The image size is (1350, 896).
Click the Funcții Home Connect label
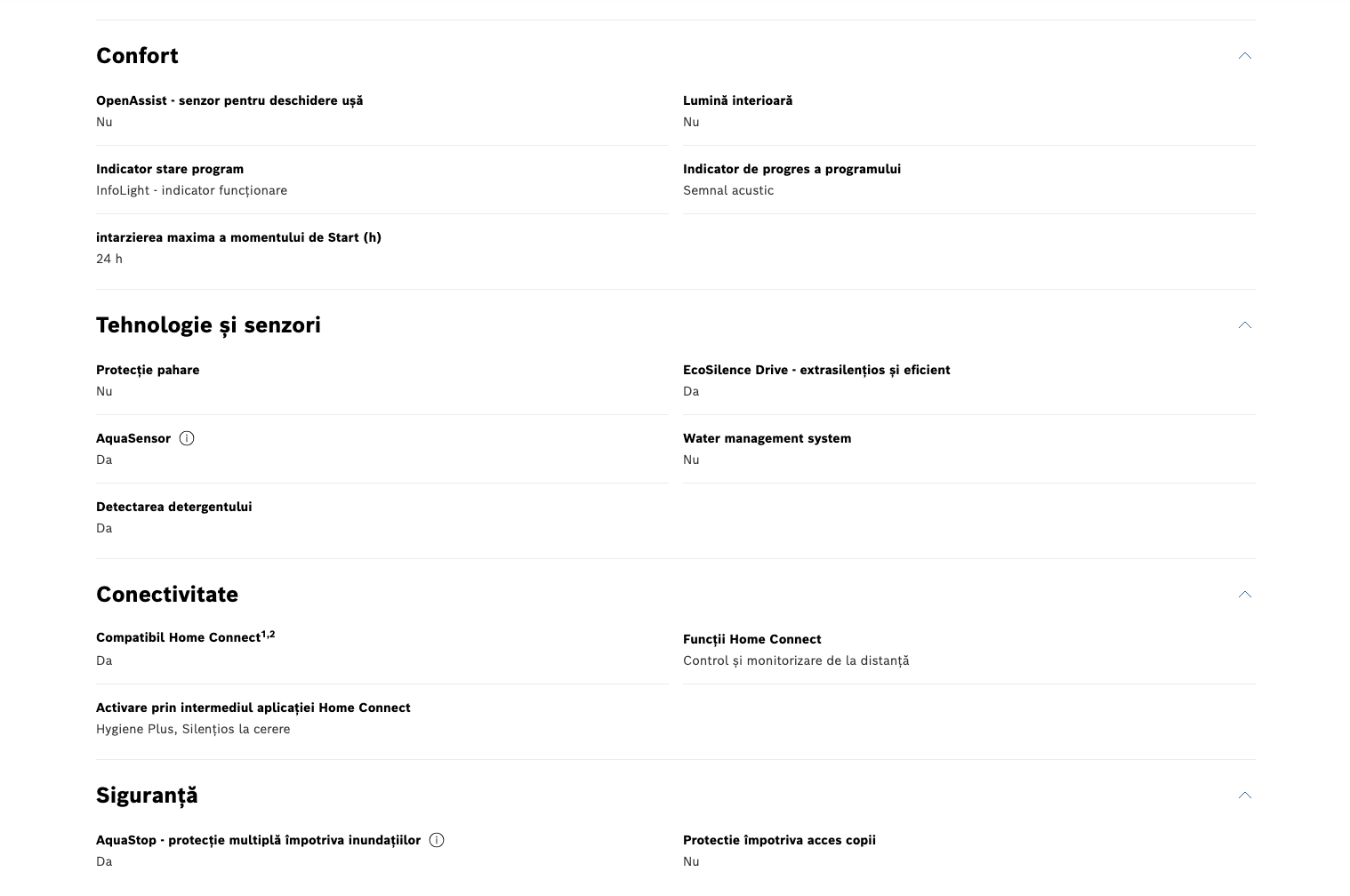coord(751,639)
